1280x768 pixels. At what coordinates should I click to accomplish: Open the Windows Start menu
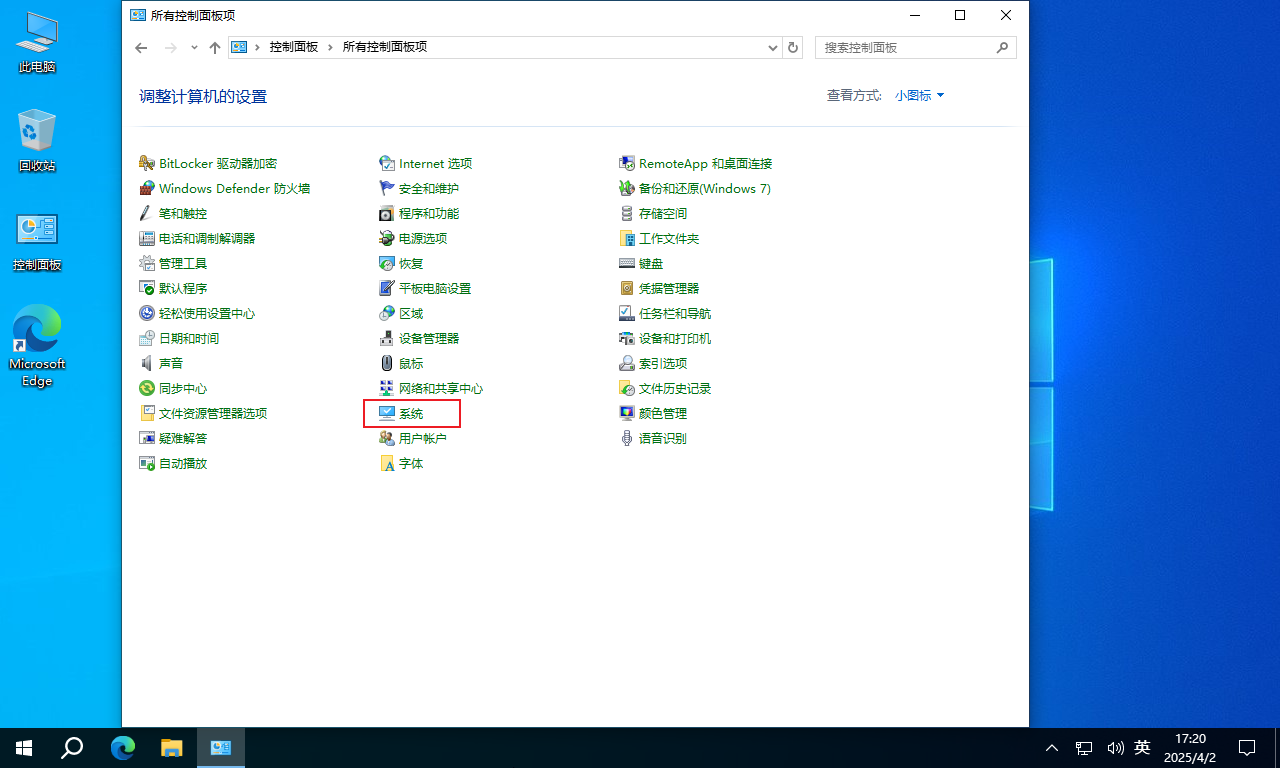24,747
